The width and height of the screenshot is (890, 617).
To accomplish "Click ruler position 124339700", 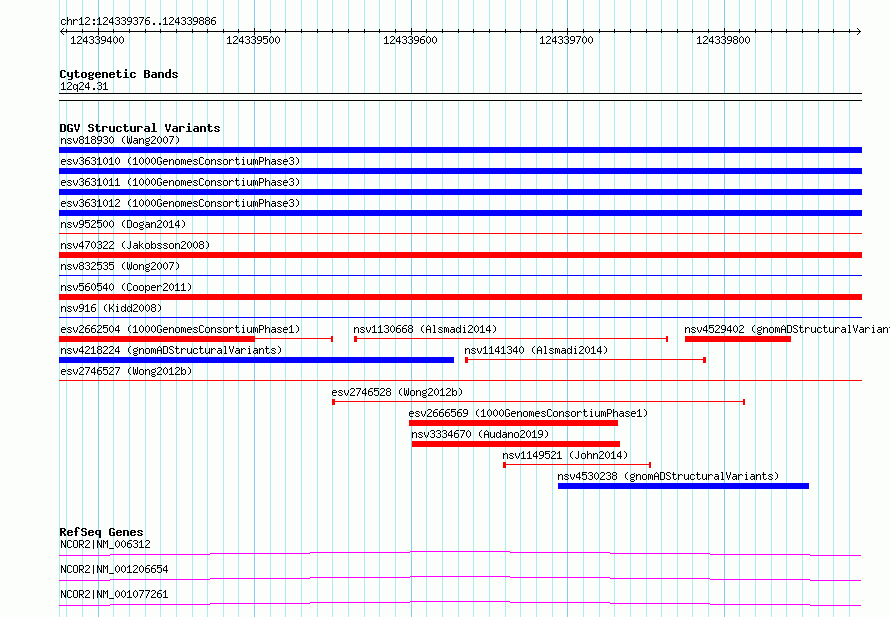I will [566, 40].
